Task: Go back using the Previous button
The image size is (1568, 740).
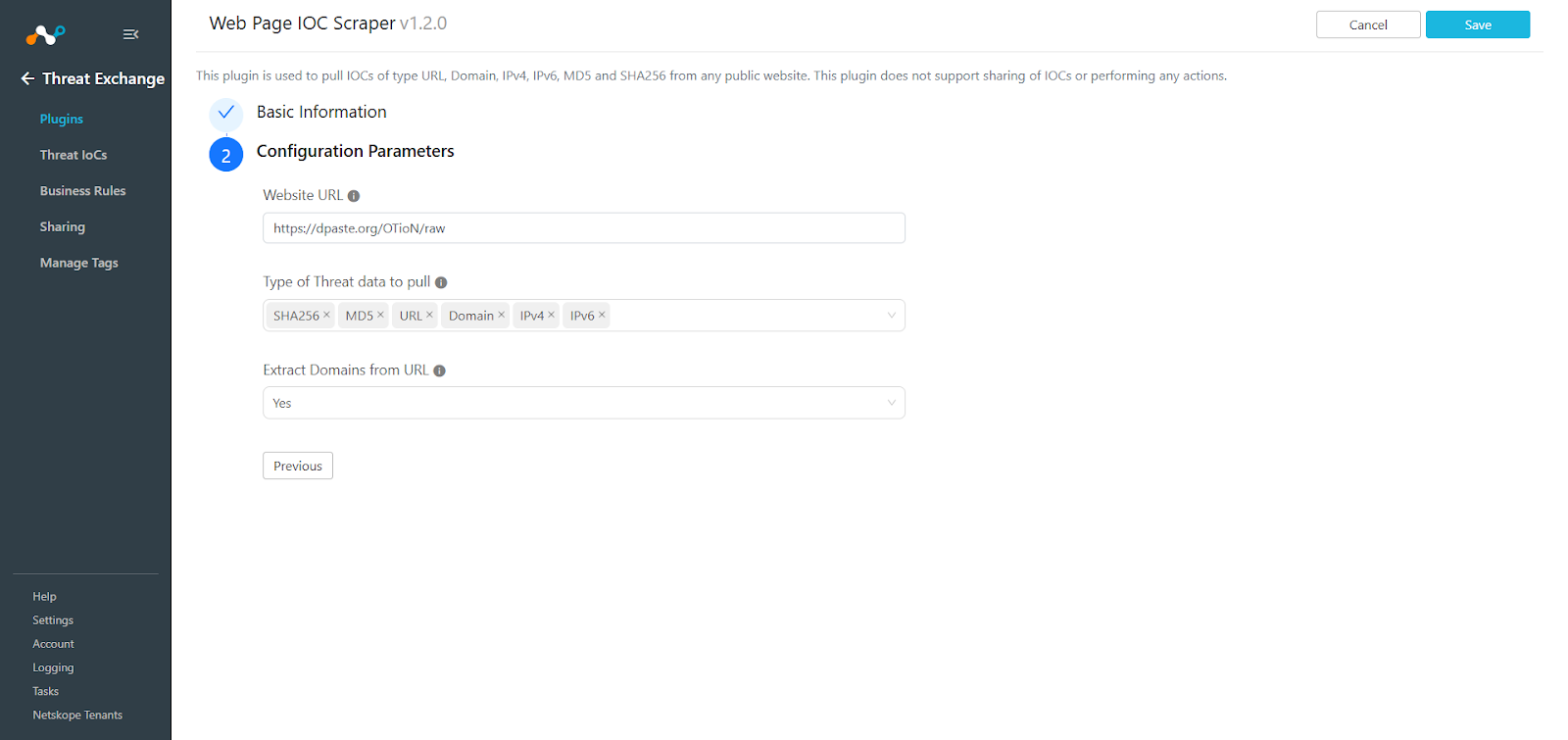Action: (297, 465)
